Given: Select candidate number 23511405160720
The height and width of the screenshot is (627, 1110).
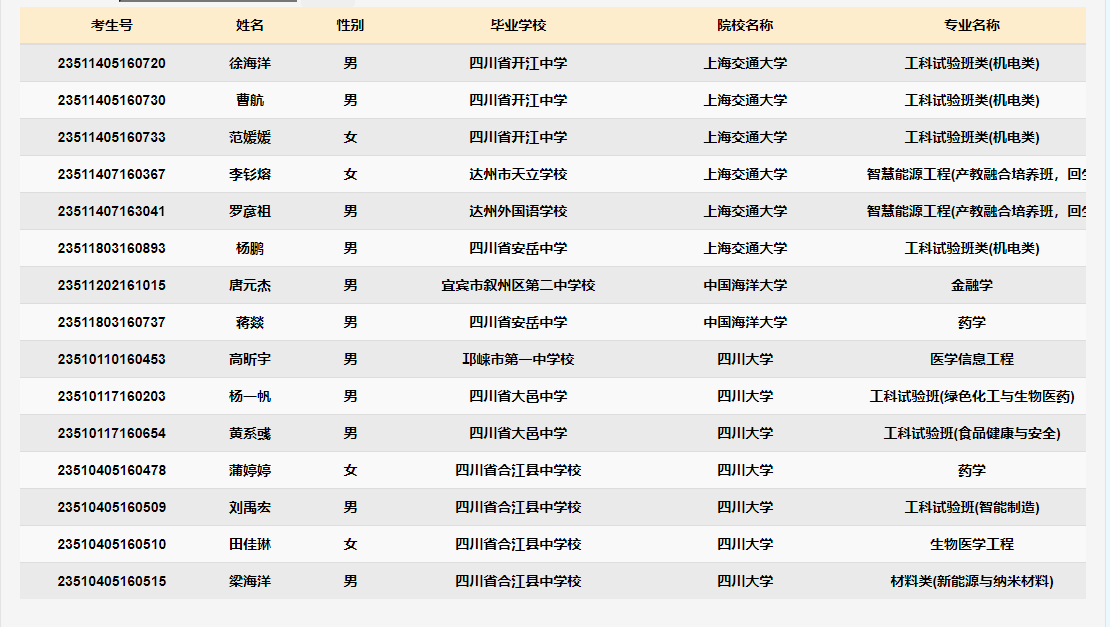Looking at the screenshot, I should click(x=112, y=63).
